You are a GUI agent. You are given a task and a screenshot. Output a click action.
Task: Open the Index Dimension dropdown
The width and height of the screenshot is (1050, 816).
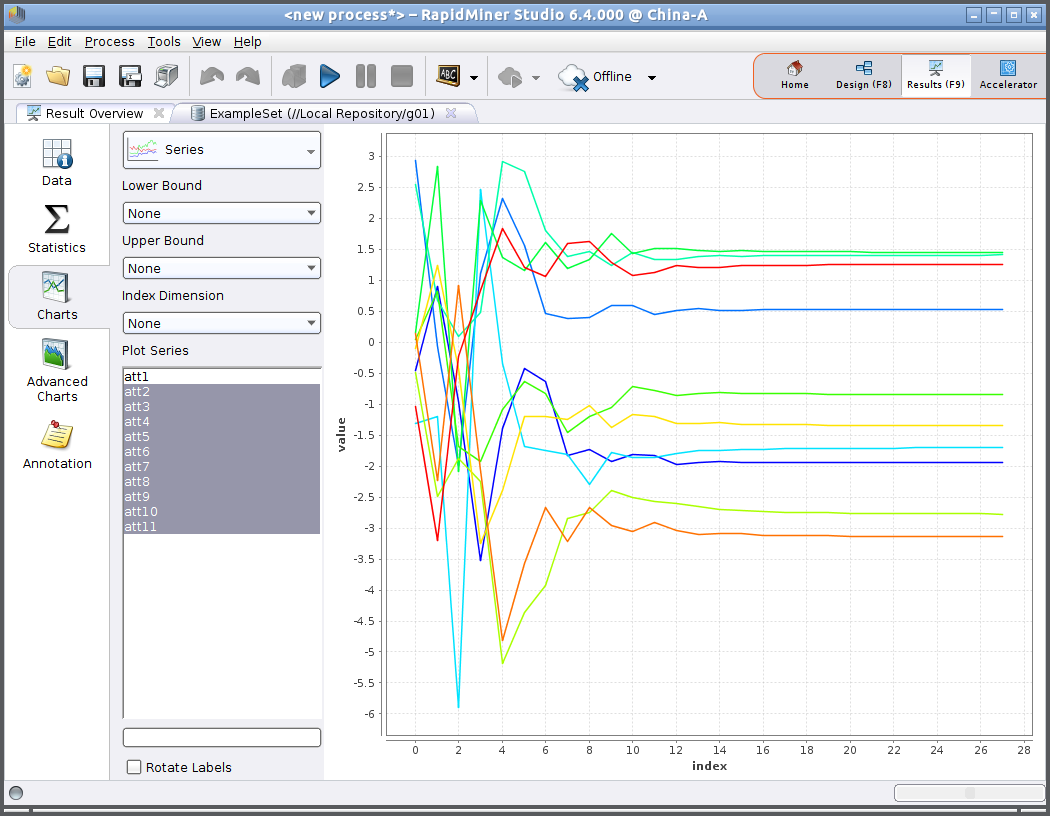pyautogui.click(x=222, y=323)
